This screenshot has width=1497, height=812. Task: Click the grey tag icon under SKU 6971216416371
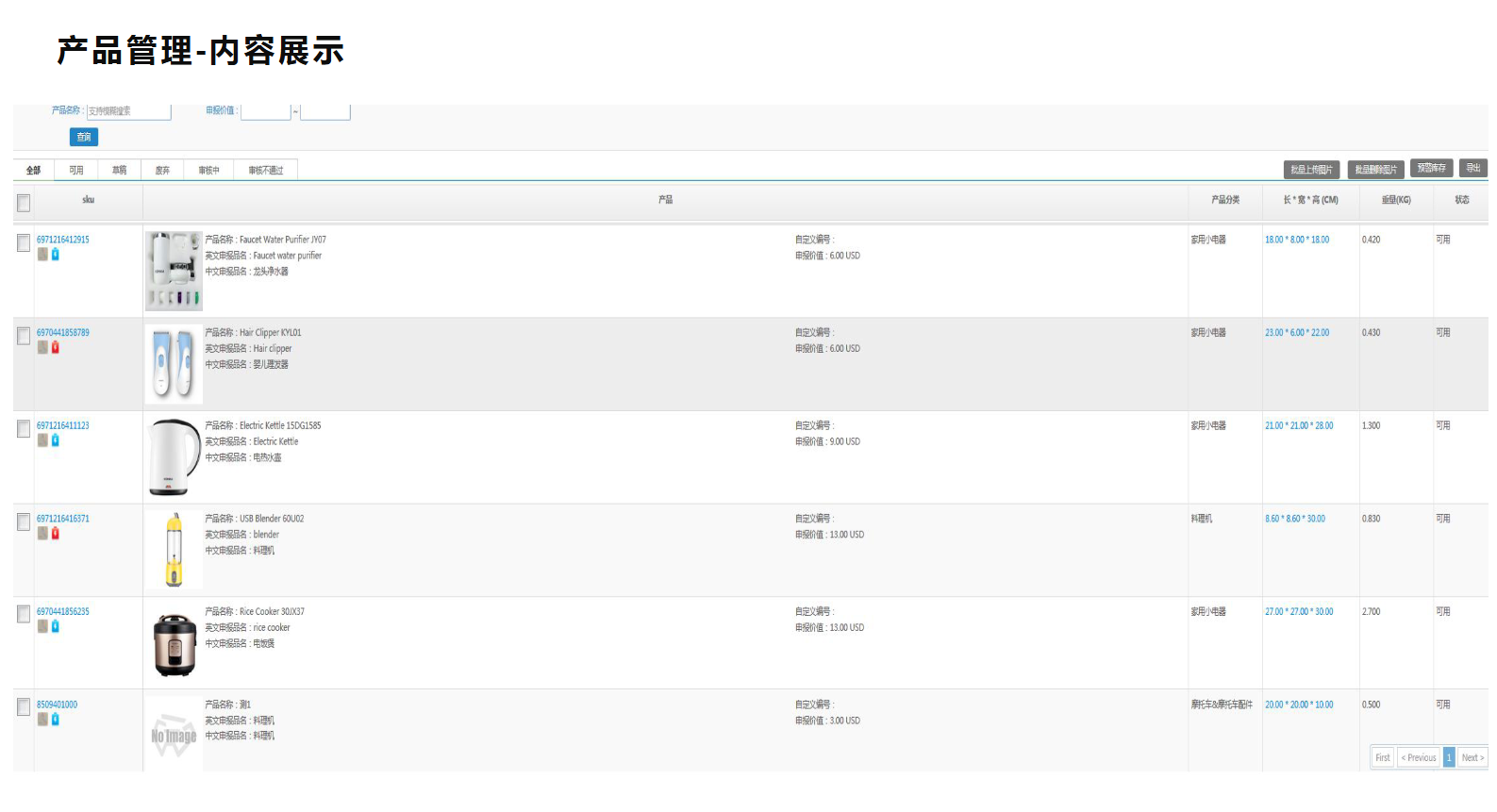point(42,534)
